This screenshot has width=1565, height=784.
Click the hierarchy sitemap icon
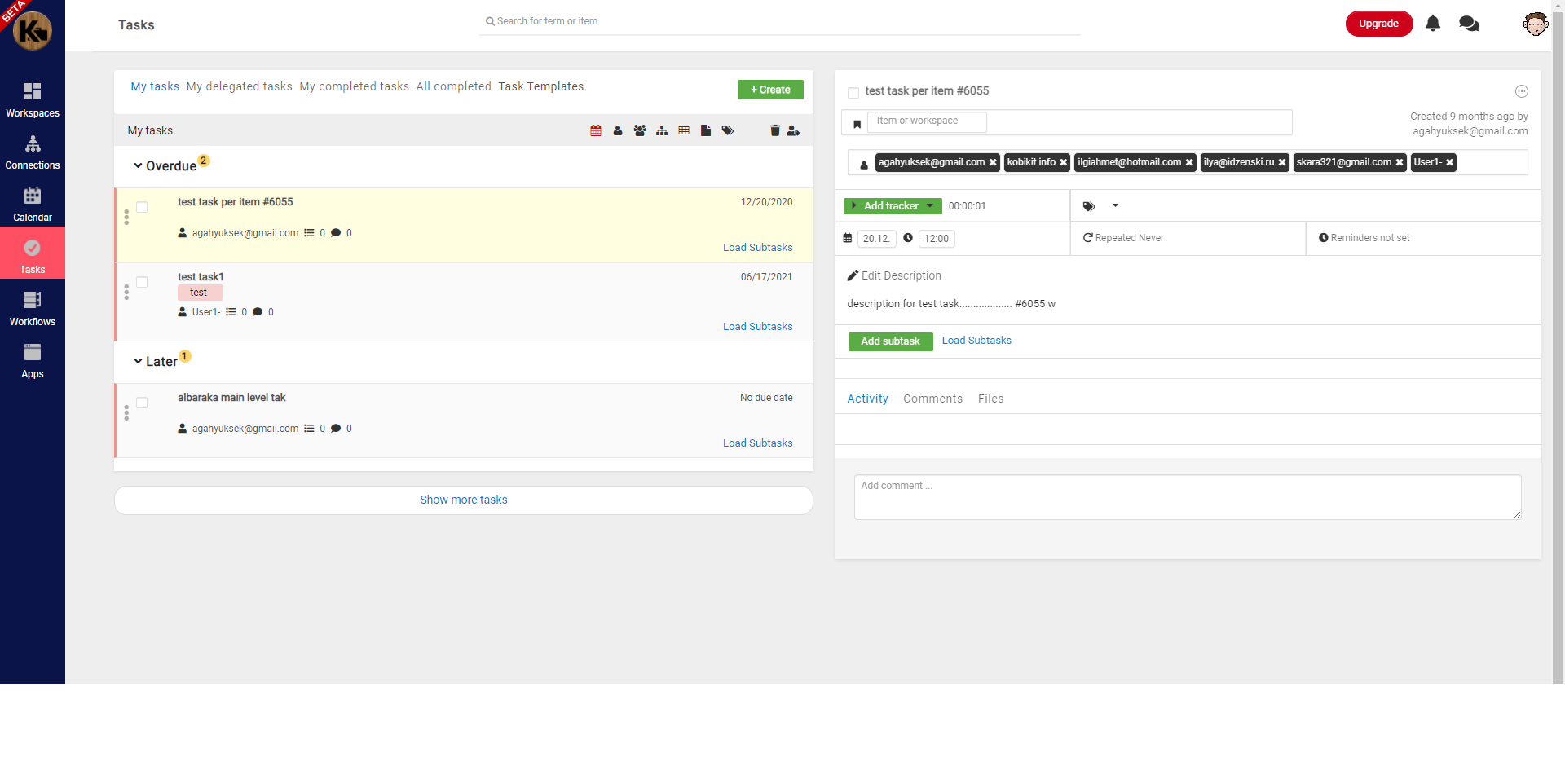(662, 130)
